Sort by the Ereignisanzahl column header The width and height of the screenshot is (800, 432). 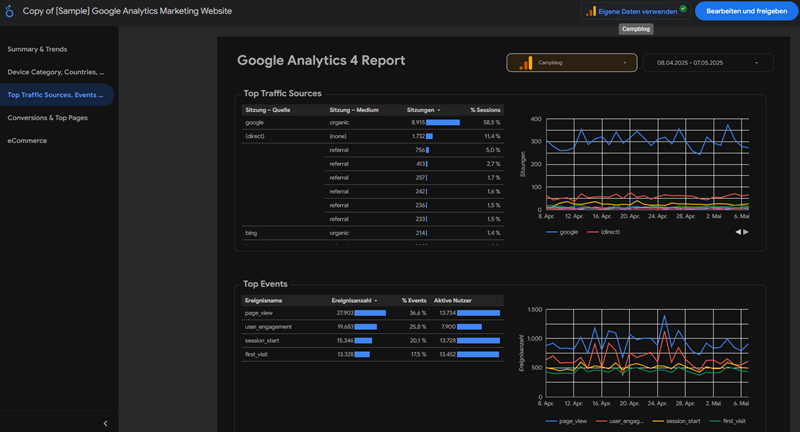pos(354,300)
